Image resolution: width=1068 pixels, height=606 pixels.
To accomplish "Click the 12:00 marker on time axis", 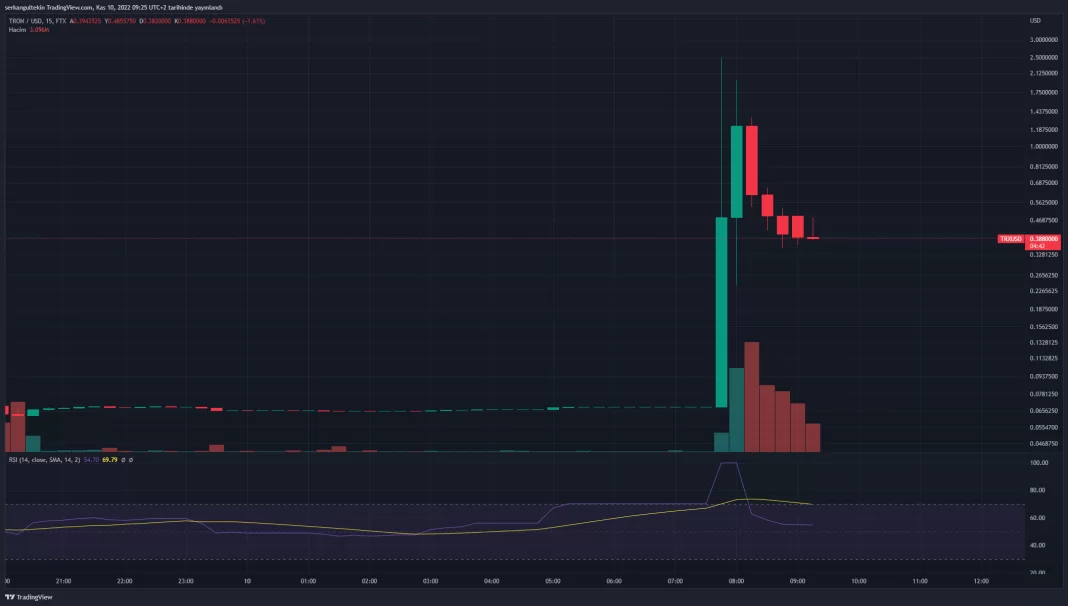I will (981, 580).
